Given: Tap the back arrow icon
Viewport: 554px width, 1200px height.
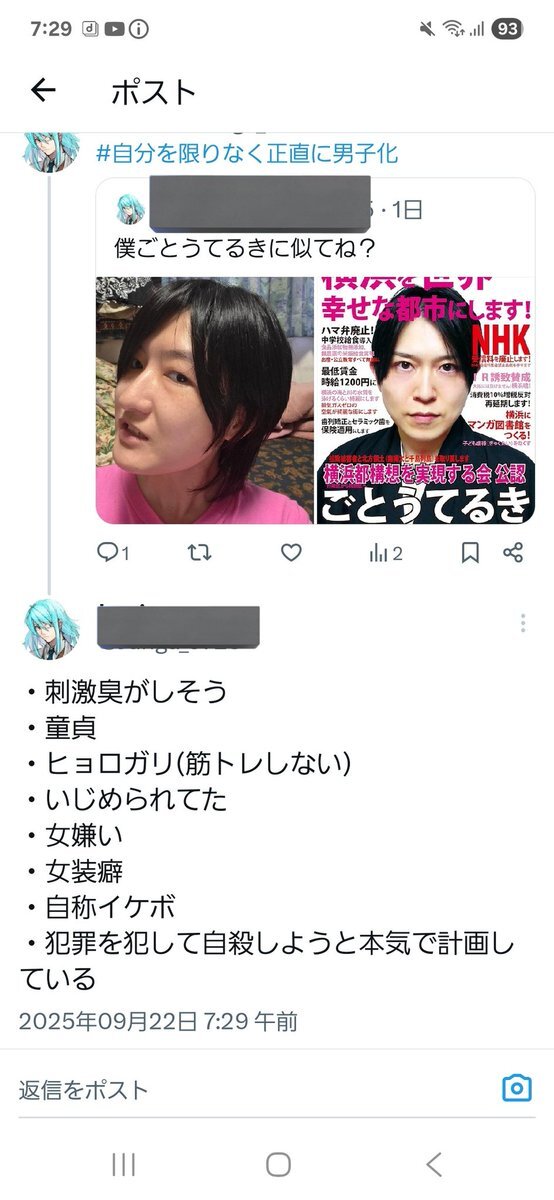Looking at the screenshot, I should 43,91.
